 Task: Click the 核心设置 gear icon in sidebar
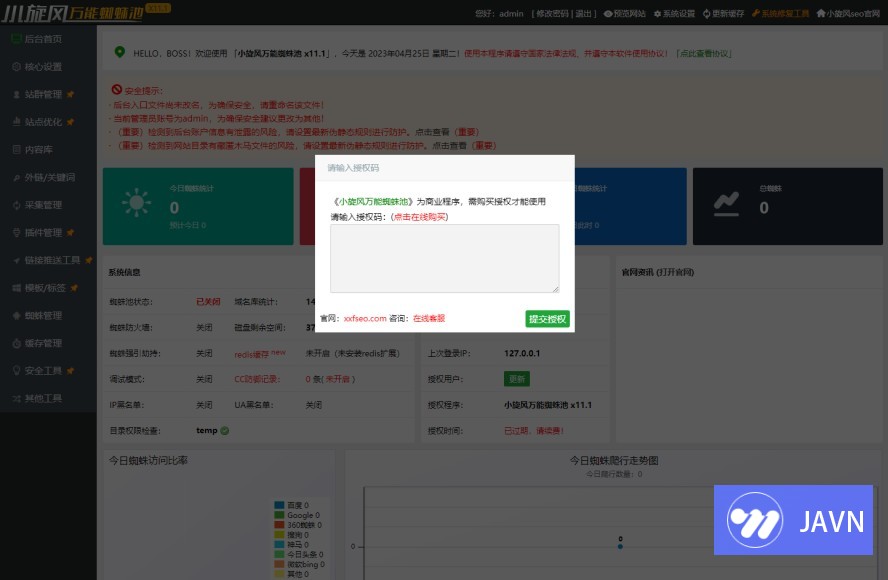[16, 67]
